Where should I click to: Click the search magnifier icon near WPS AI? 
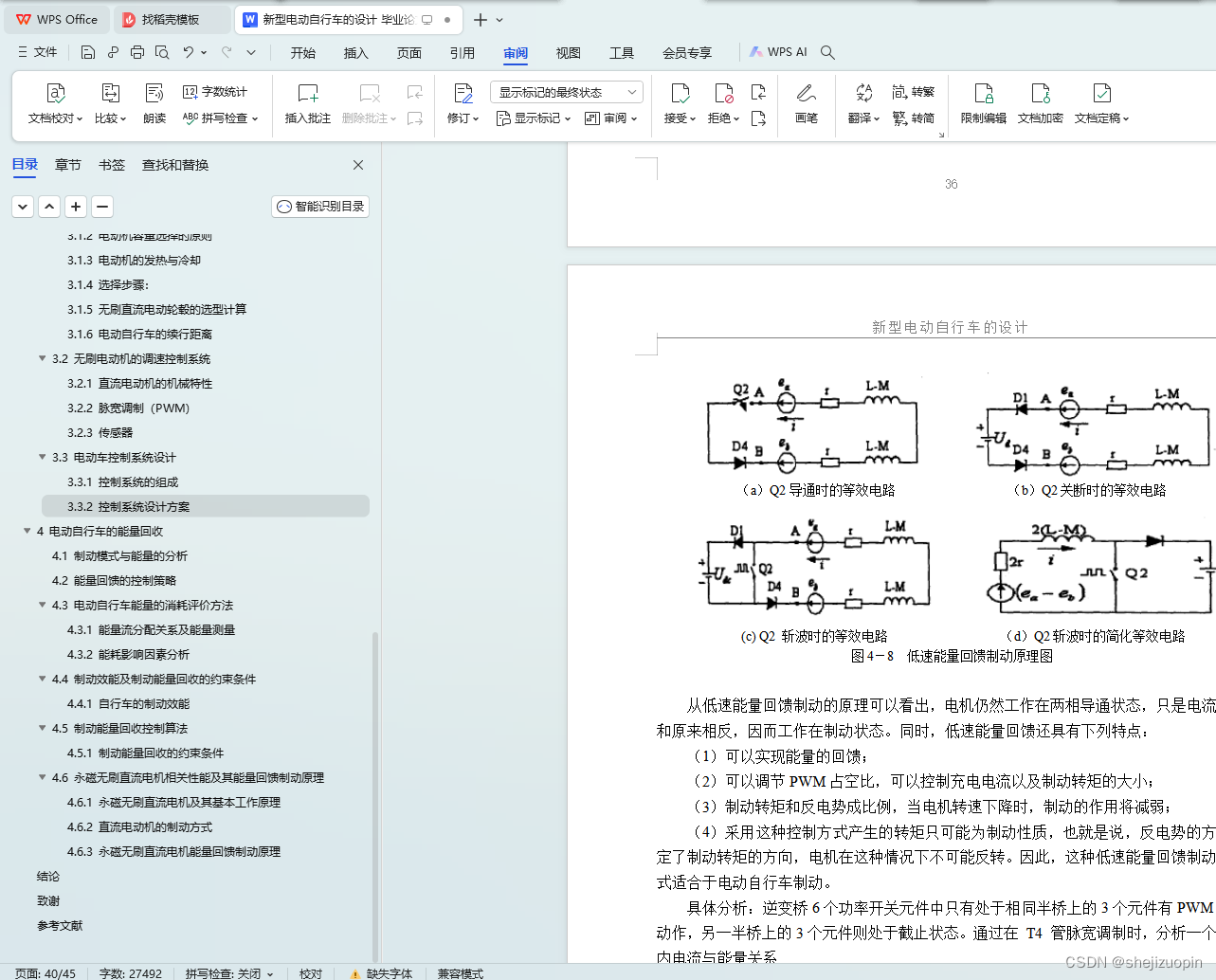click(x=827, y=52)
